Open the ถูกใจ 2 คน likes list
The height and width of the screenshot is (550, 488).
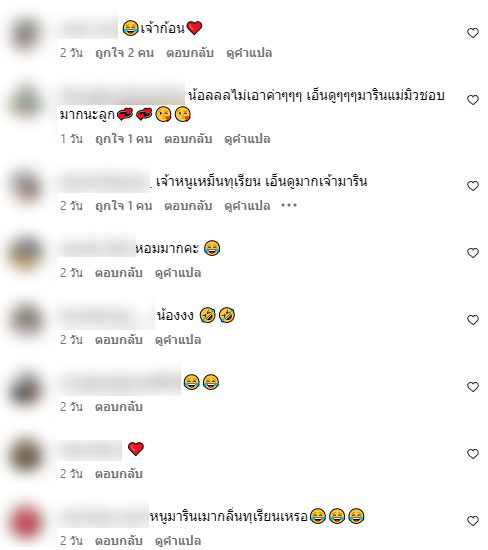click(125, 53)
